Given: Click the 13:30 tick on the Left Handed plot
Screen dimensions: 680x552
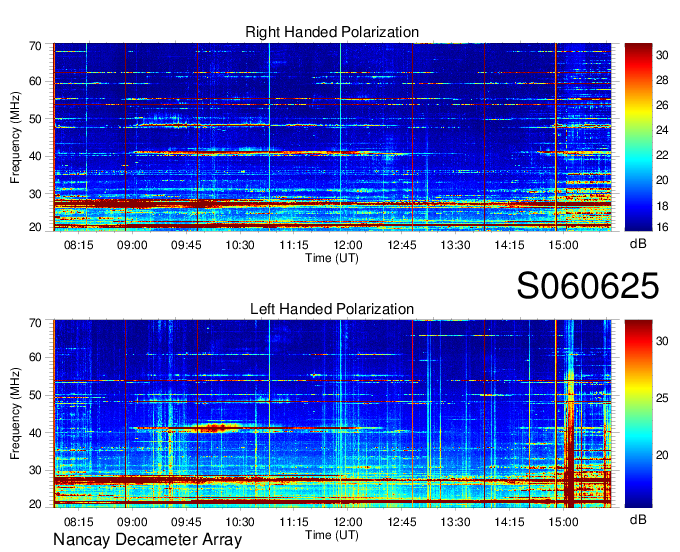Looking at the screenshot, I should click(x=455, y=522).
